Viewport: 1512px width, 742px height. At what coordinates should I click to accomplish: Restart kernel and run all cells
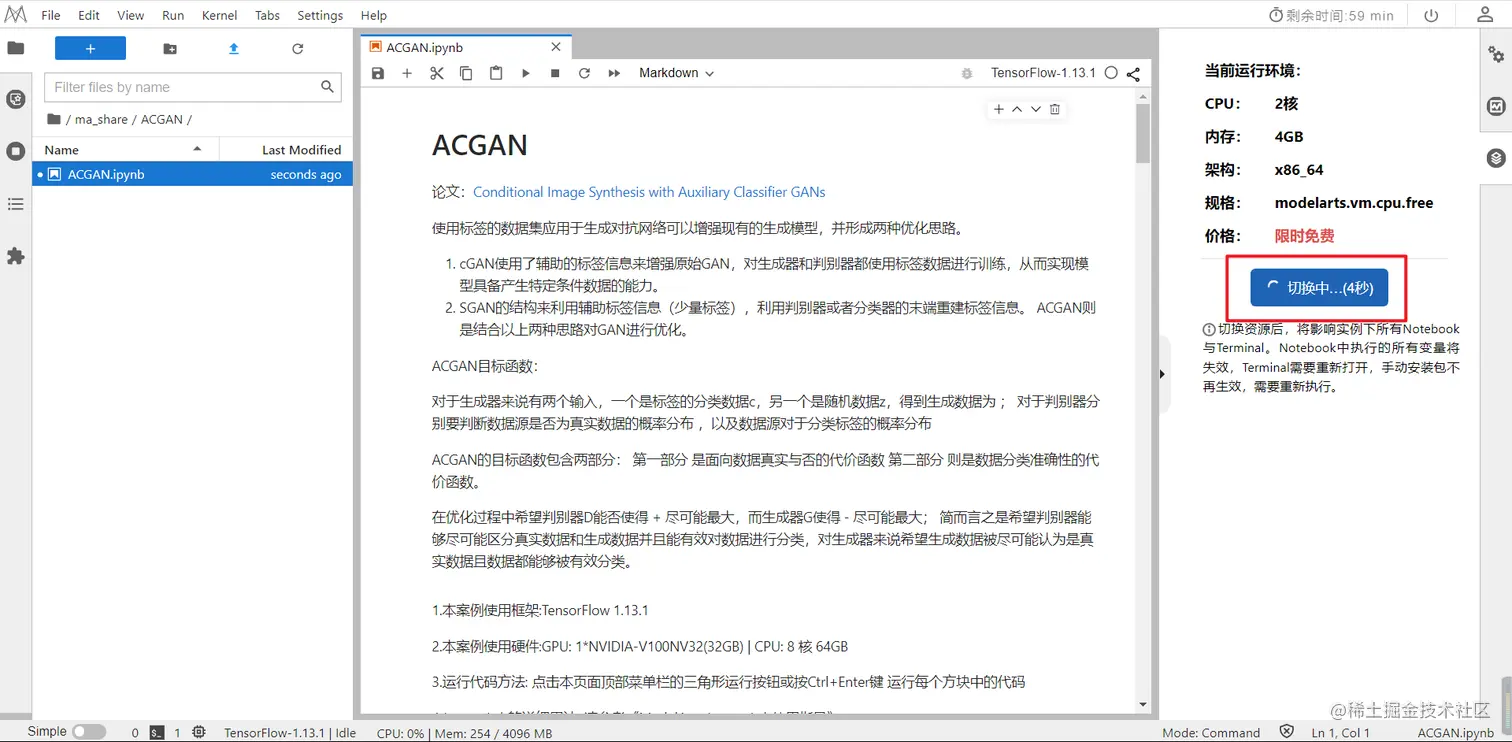(x=614, y=73)
